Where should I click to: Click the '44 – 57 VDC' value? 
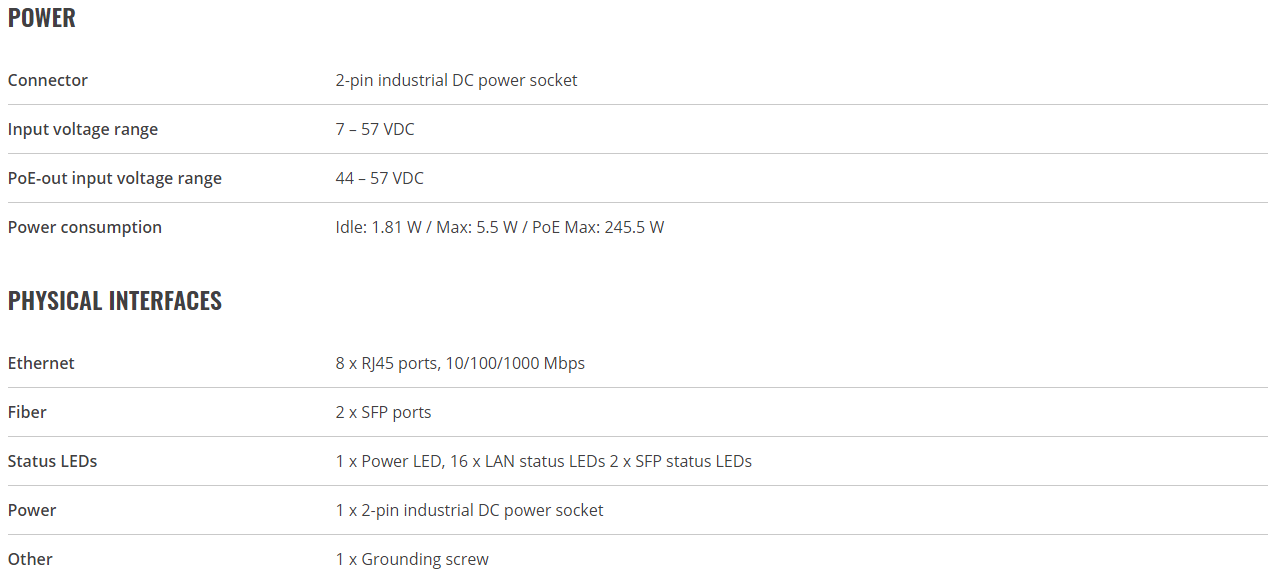click(x=380, y=178)
